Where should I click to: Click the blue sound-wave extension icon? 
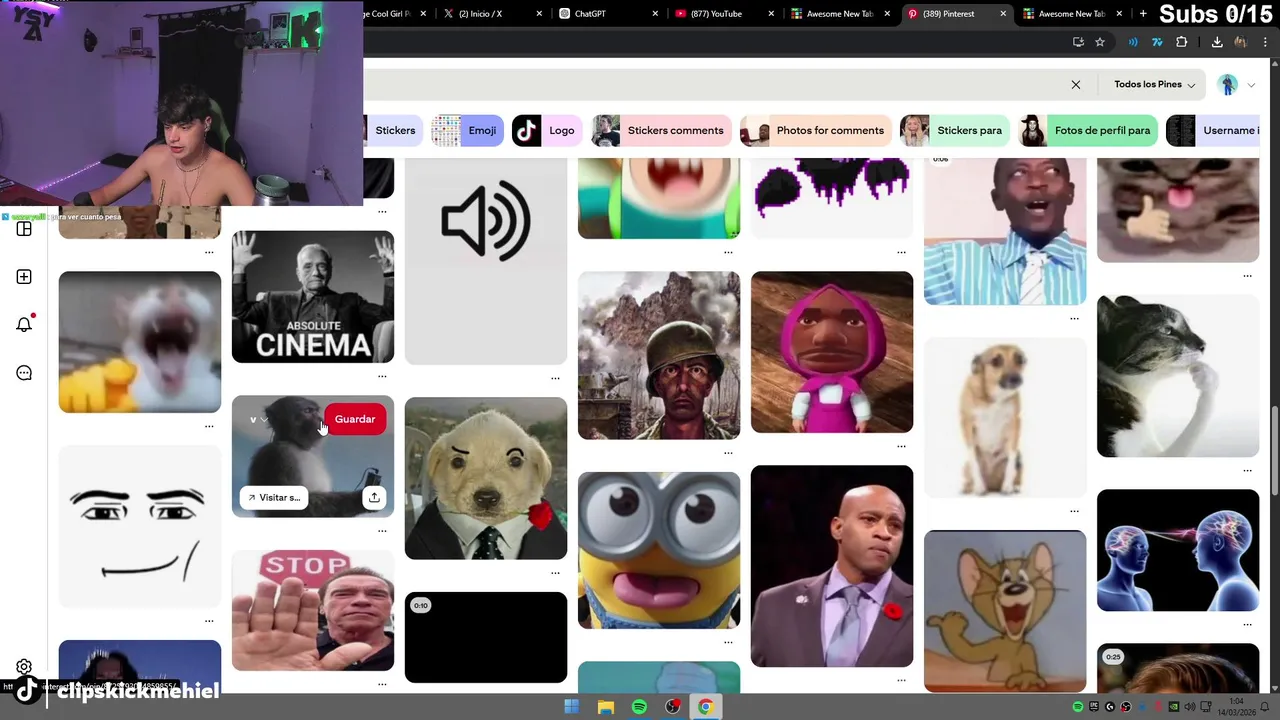point(1133,42)
